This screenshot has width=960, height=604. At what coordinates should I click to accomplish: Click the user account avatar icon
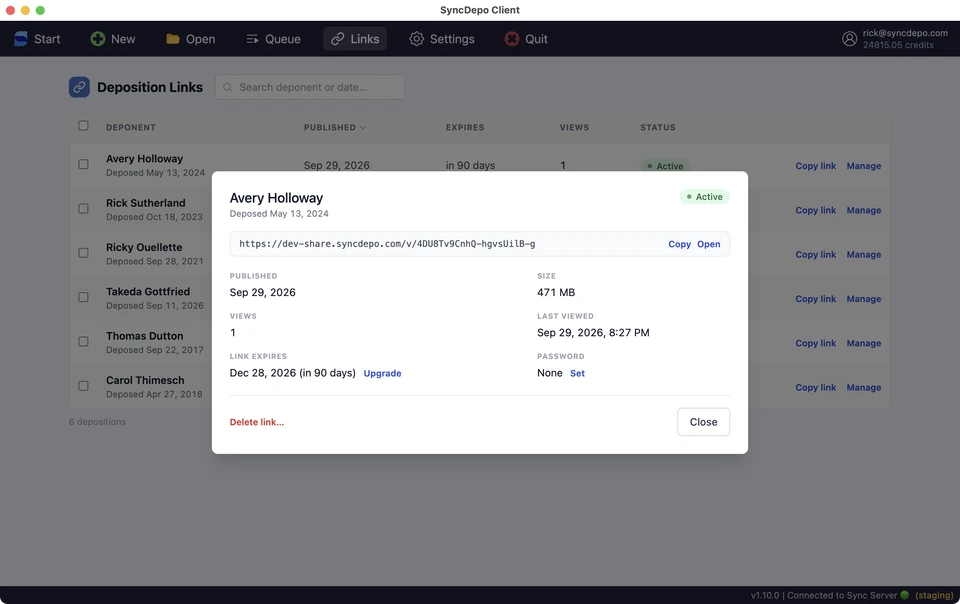(x=849, y=39)
